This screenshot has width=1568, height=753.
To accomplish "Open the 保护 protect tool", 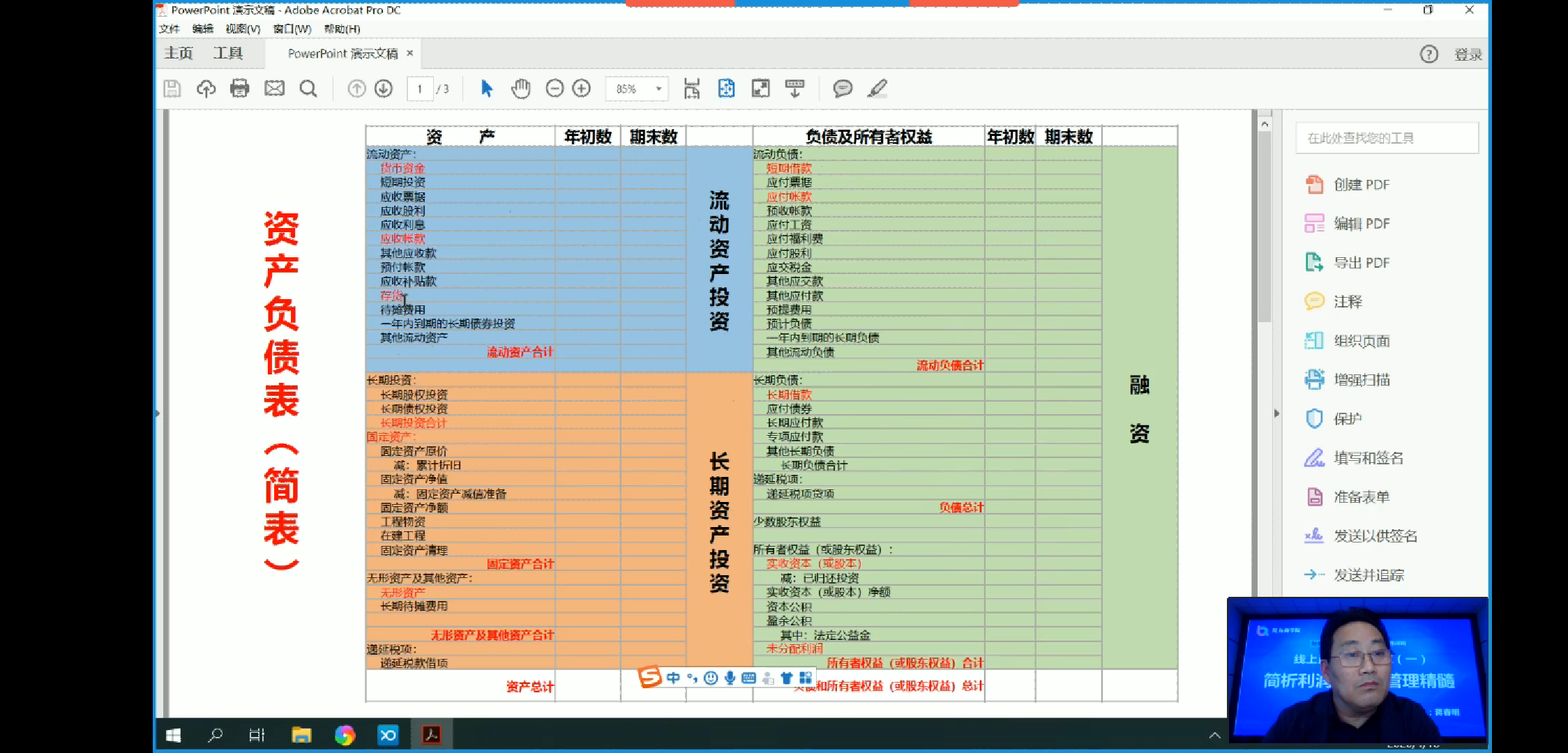I will pyautogui.click(x=1334, y=419).
